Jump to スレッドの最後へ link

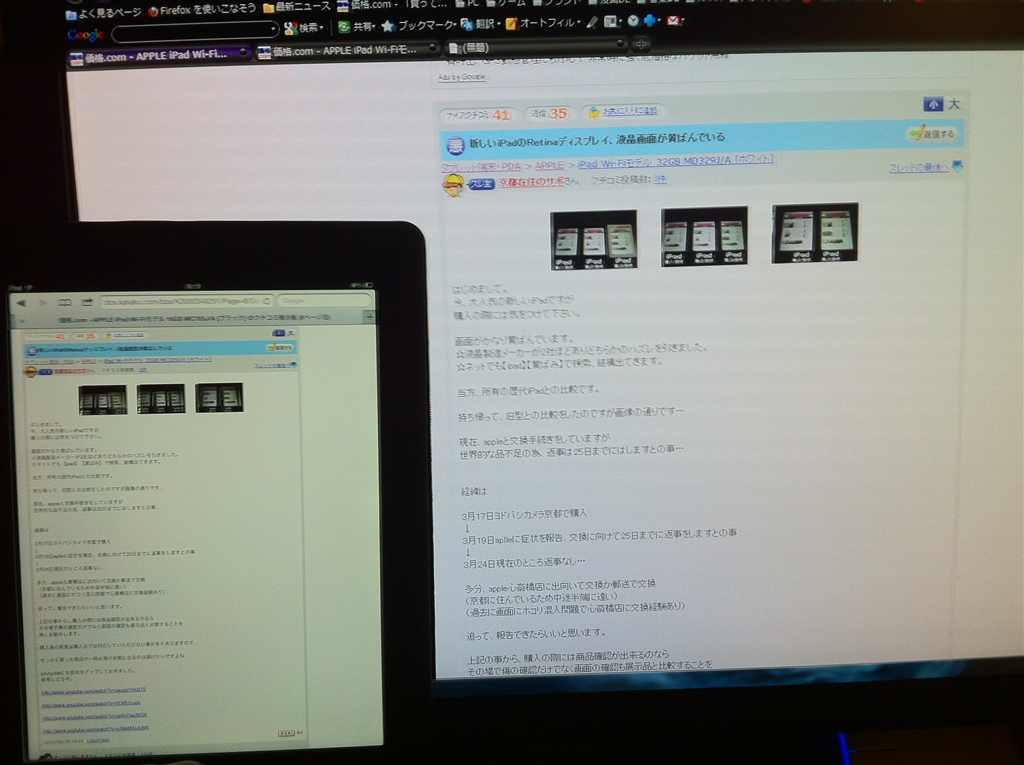pyautogui.click(x=918, y=168)
